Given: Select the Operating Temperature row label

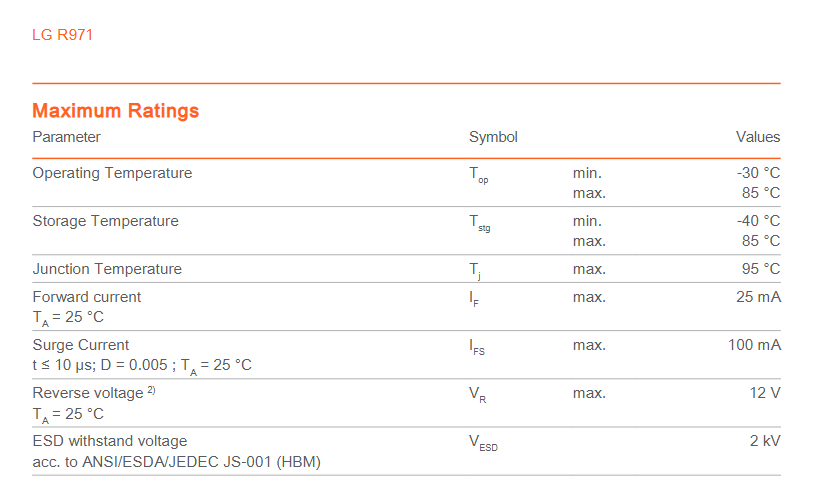Looking at the screenshot, I should click(112, 173).
